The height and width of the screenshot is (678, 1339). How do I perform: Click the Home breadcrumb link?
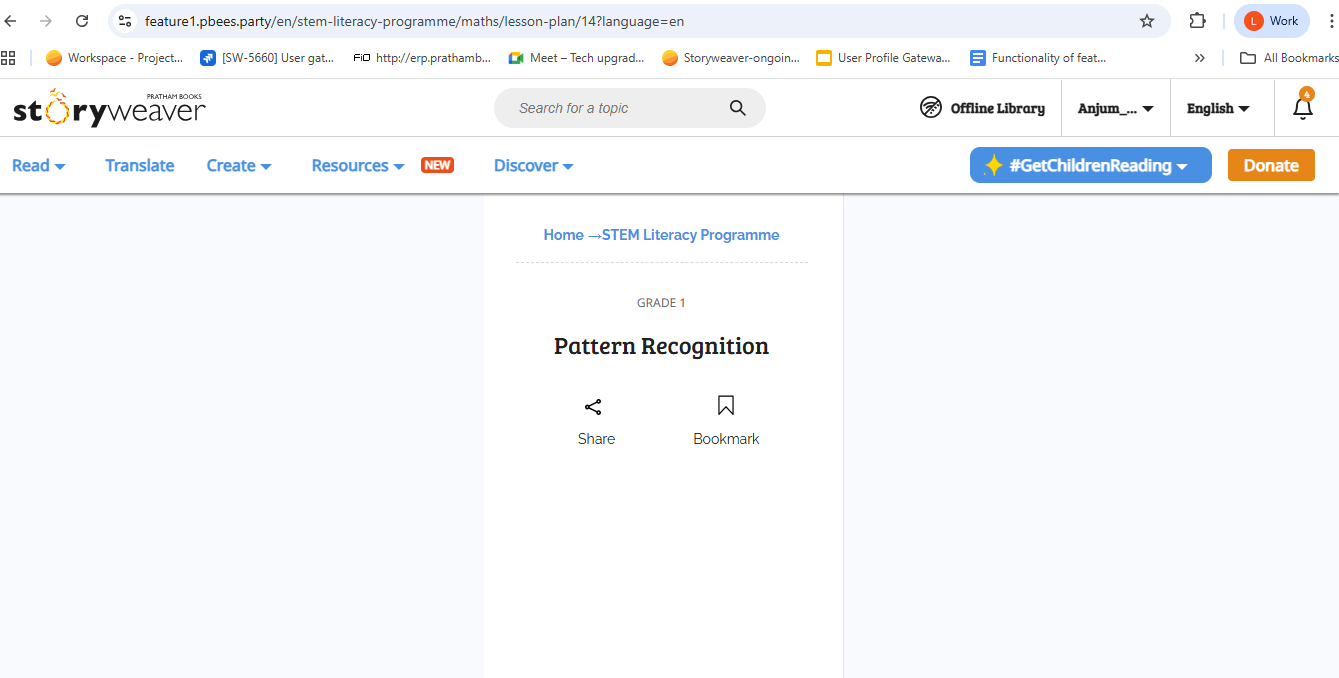click(563, 235)
